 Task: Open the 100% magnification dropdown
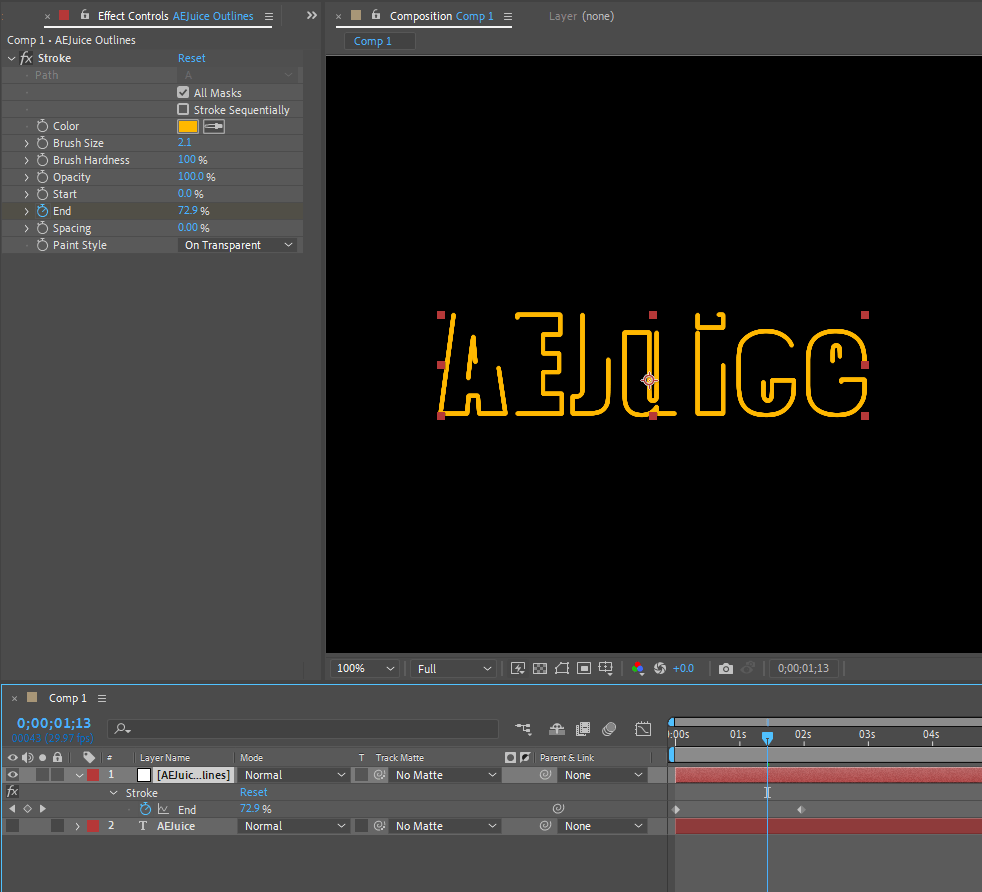coord(365,668)
